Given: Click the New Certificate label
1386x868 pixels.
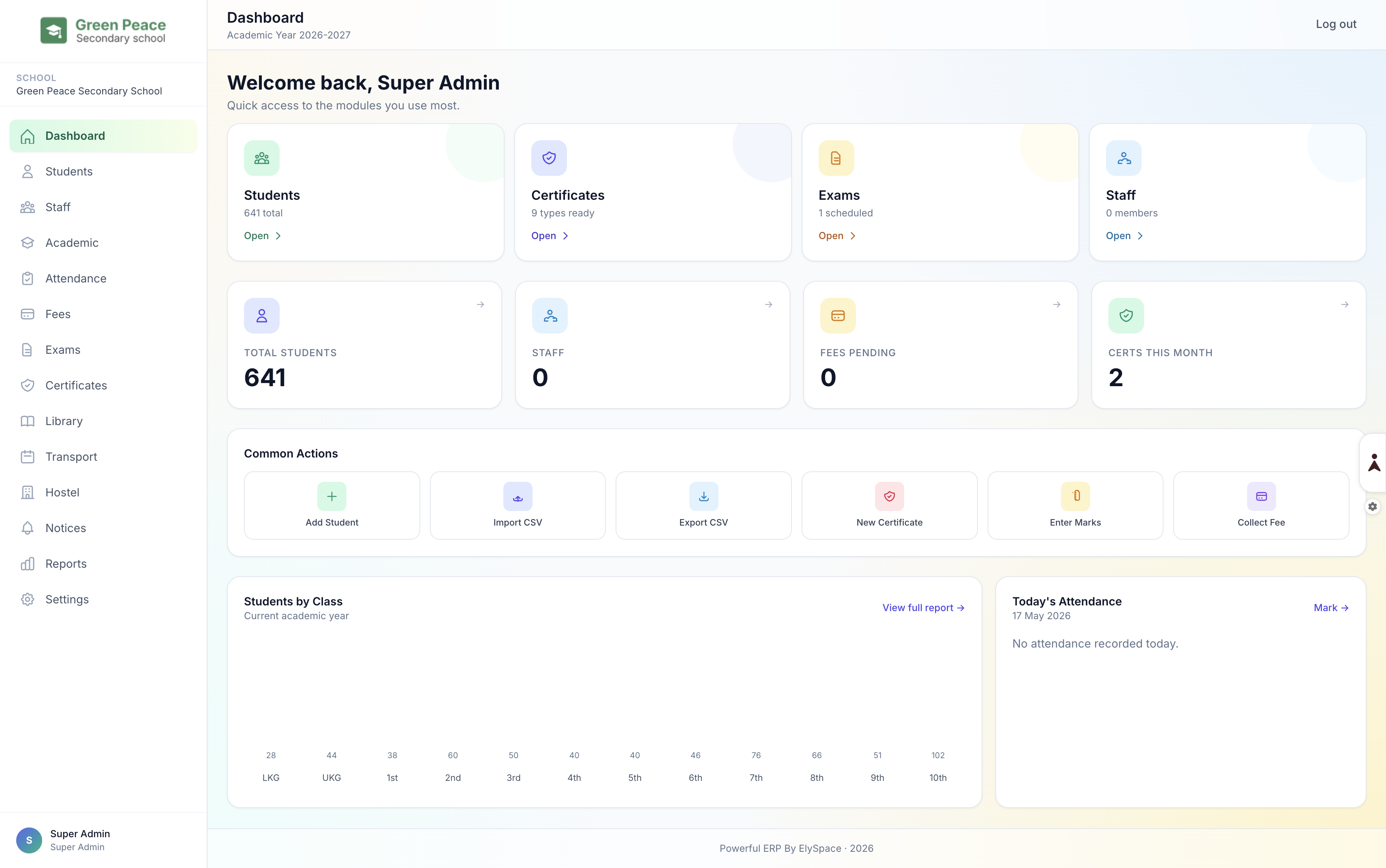Looking at the screenshot, I should 890,522.
